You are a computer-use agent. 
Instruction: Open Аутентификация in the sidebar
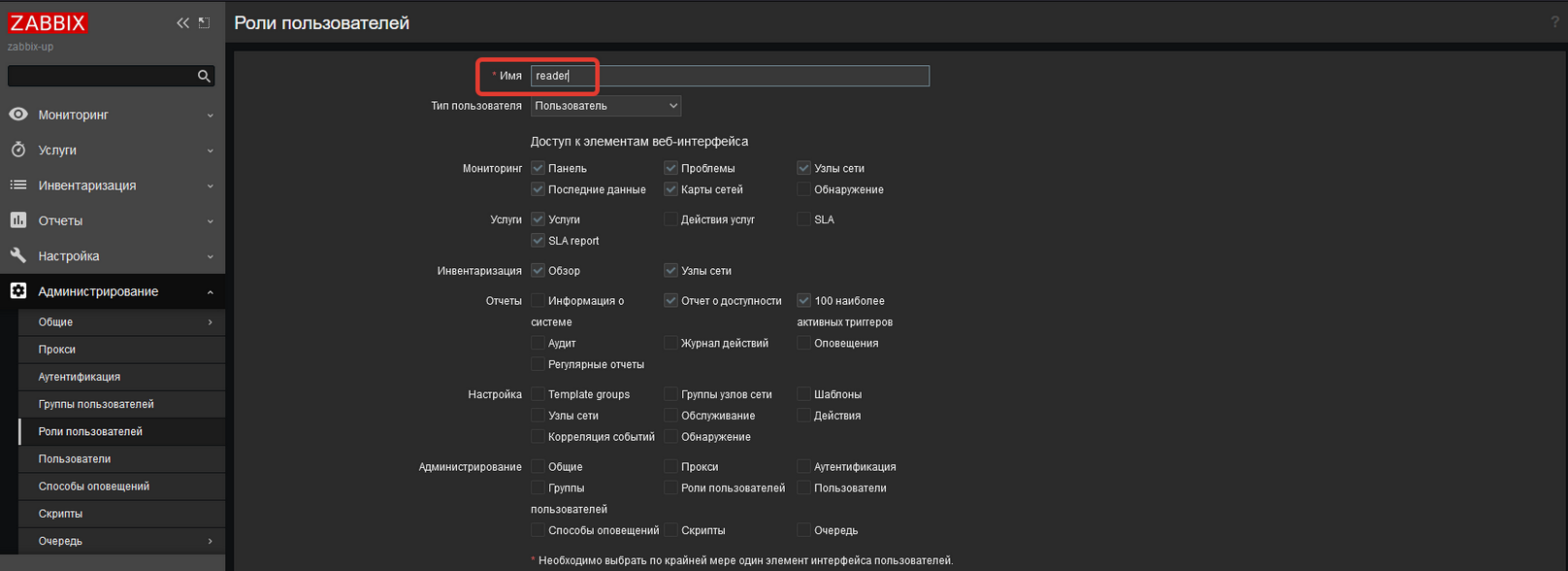122,377
